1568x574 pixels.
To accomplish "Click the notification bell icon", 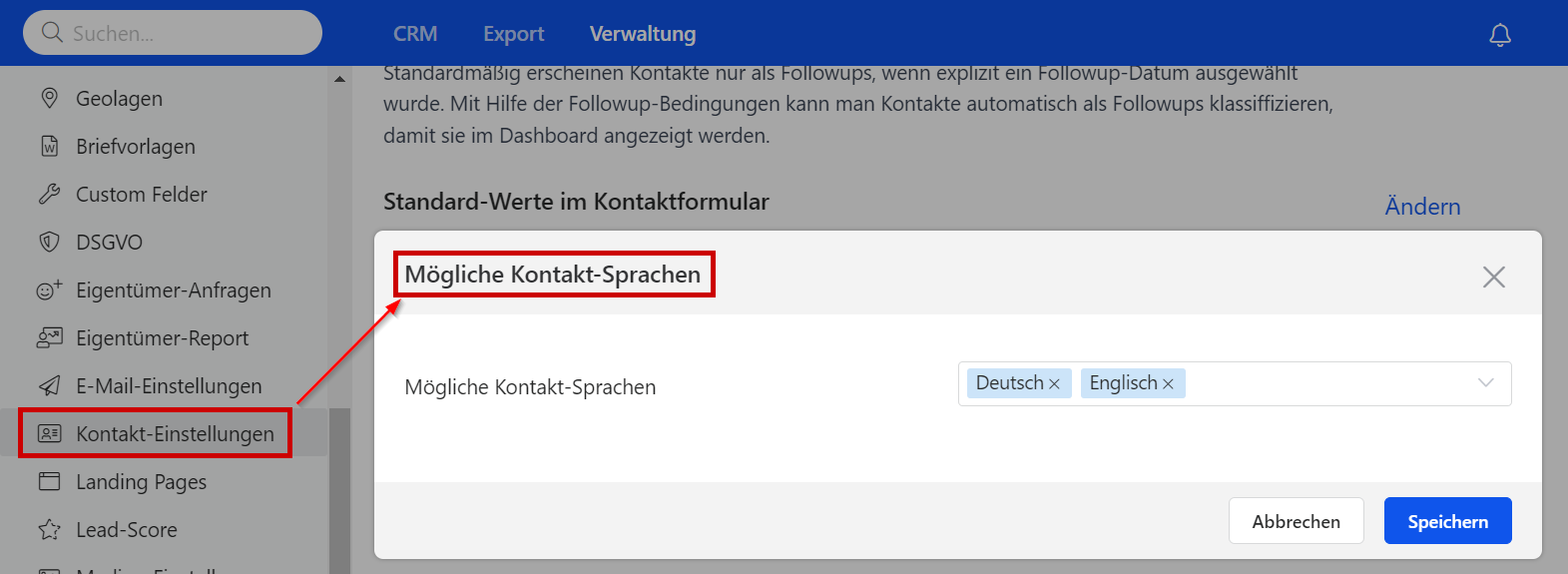I will 1499,35.
